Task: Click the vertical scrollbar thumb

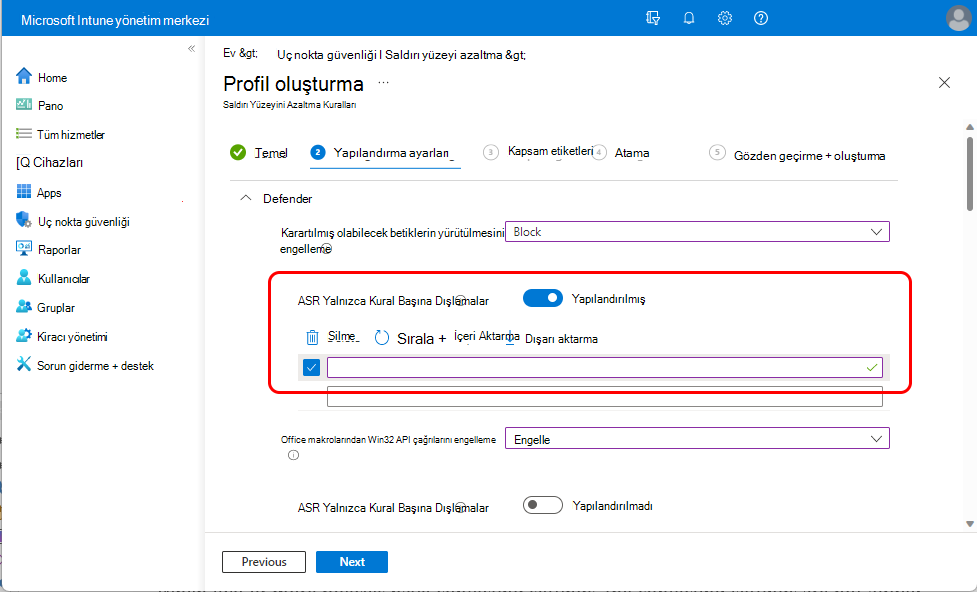Action: point(970,173)
